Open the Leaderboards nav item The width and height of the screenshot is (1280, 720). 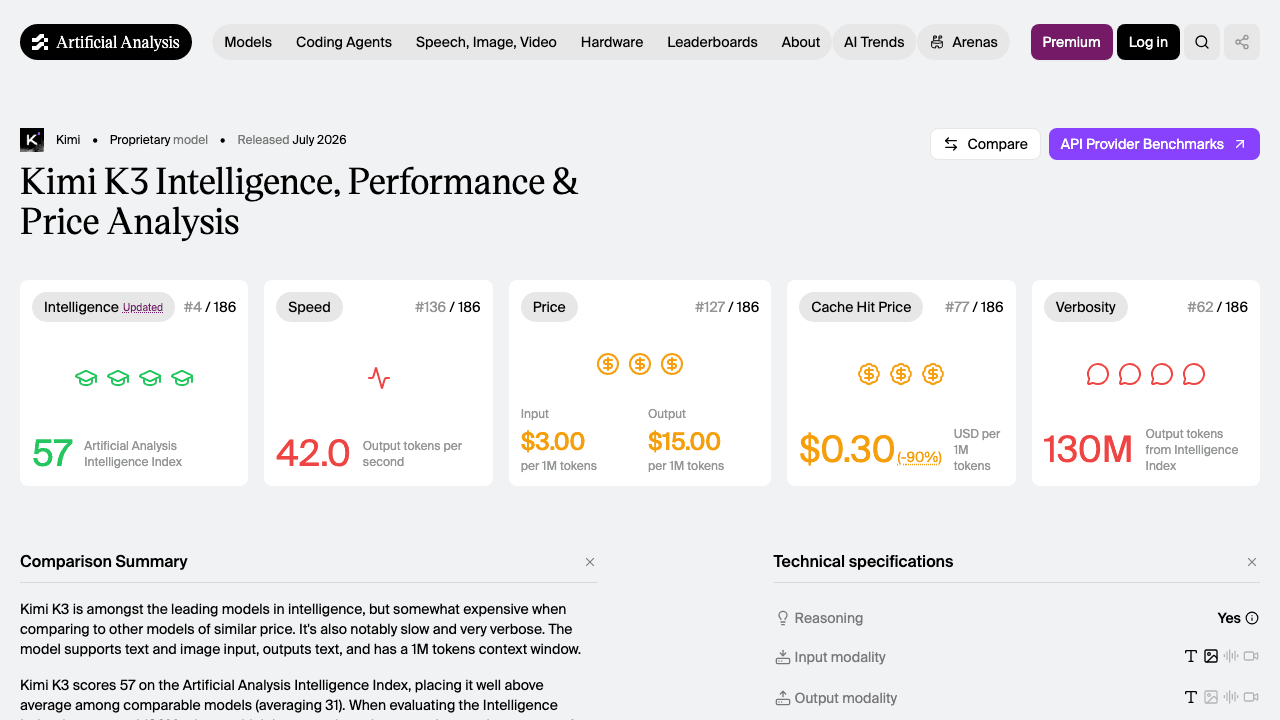click(712, 42)
